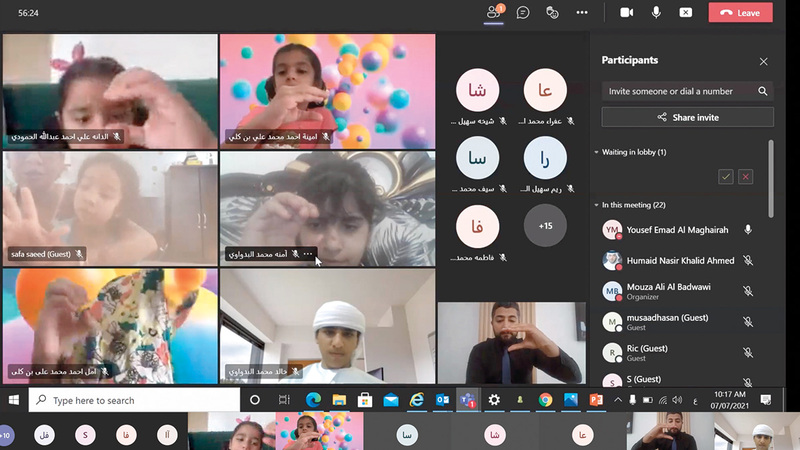Viewport: 800px width, 450px height.
Task: Select Mouza Ali Al Badwawi in participant list
Action: tap(670, 291)
